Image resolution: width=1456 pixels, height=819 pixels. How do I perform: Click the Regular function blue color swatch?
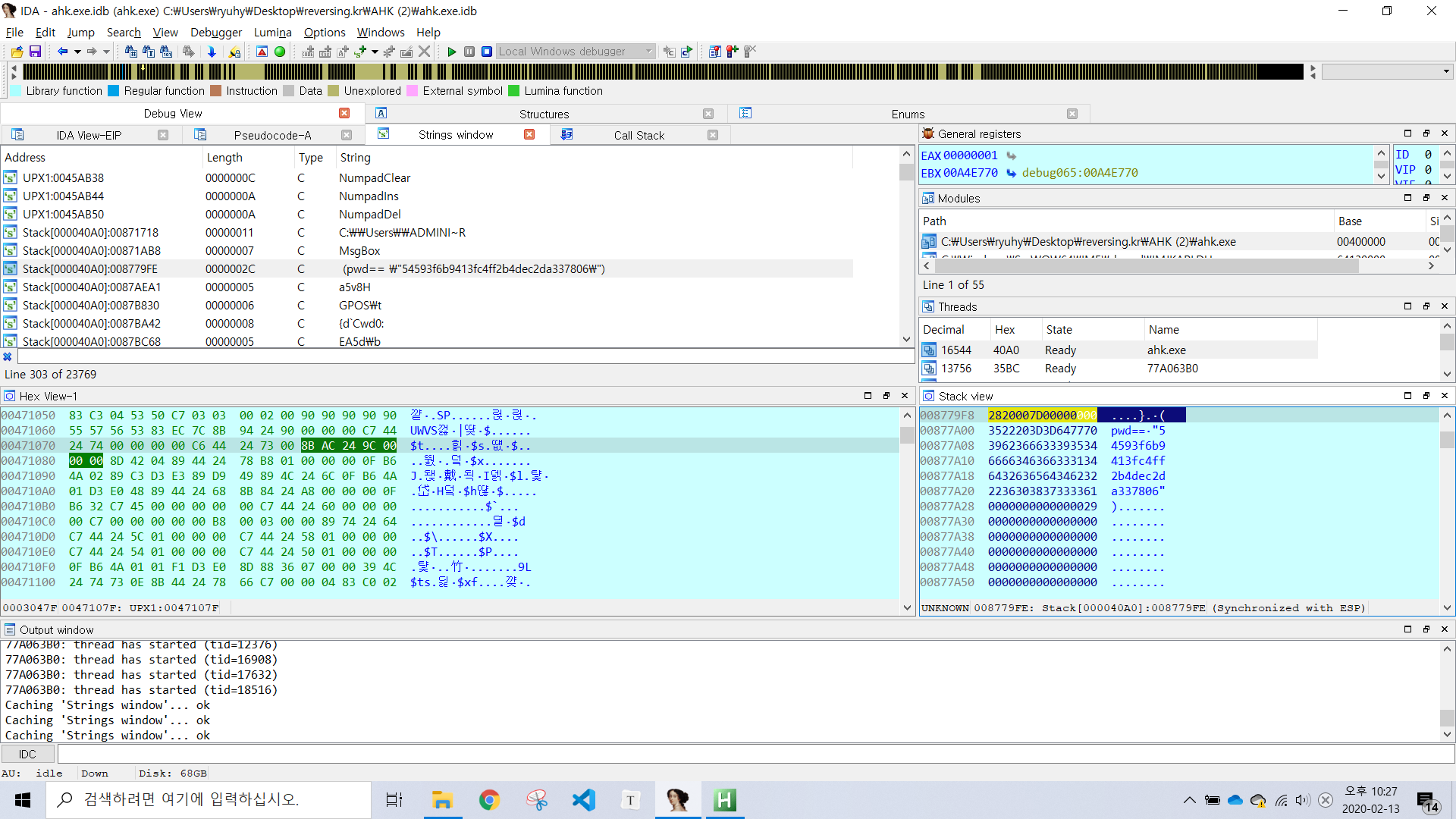coord(114,91)
